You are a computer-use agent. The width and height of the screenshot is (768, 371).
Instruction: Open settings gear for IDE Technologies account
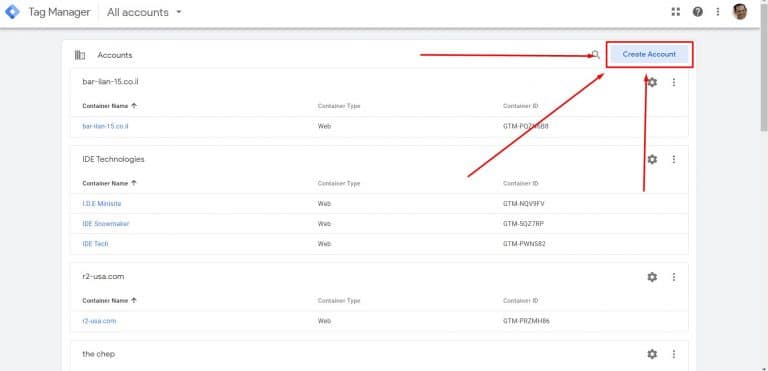(652, 159)
